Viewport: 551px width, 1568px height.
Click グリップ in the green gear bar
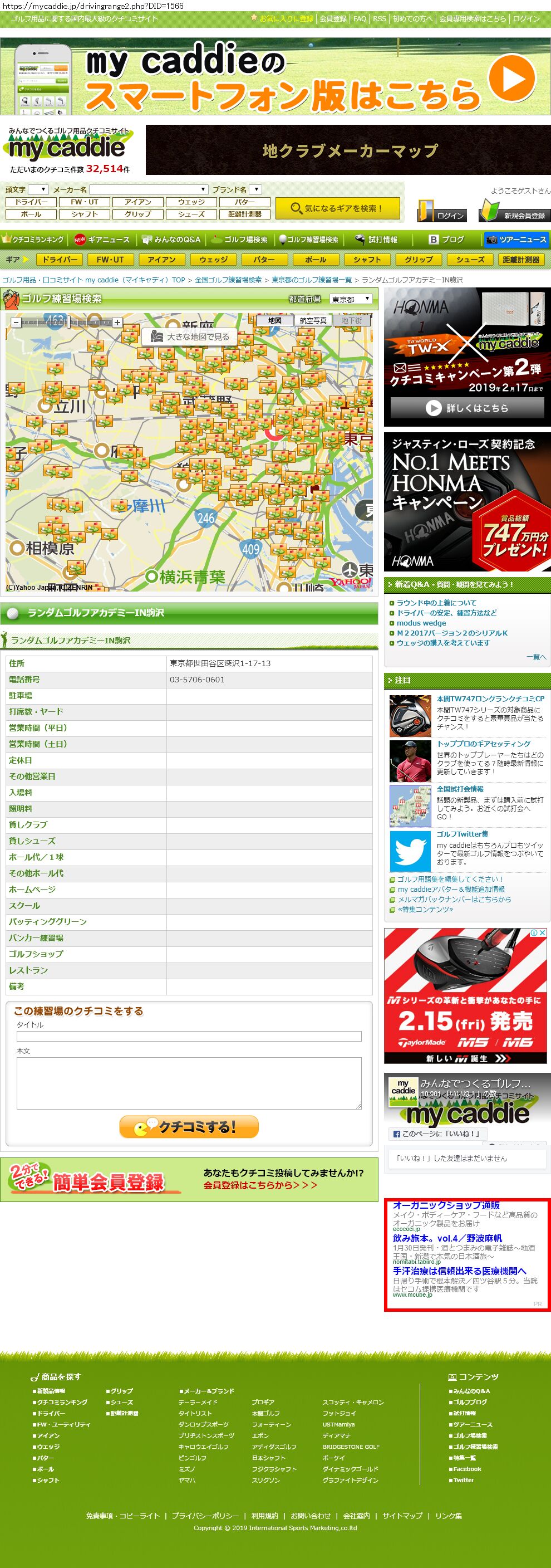click(419, 260)
